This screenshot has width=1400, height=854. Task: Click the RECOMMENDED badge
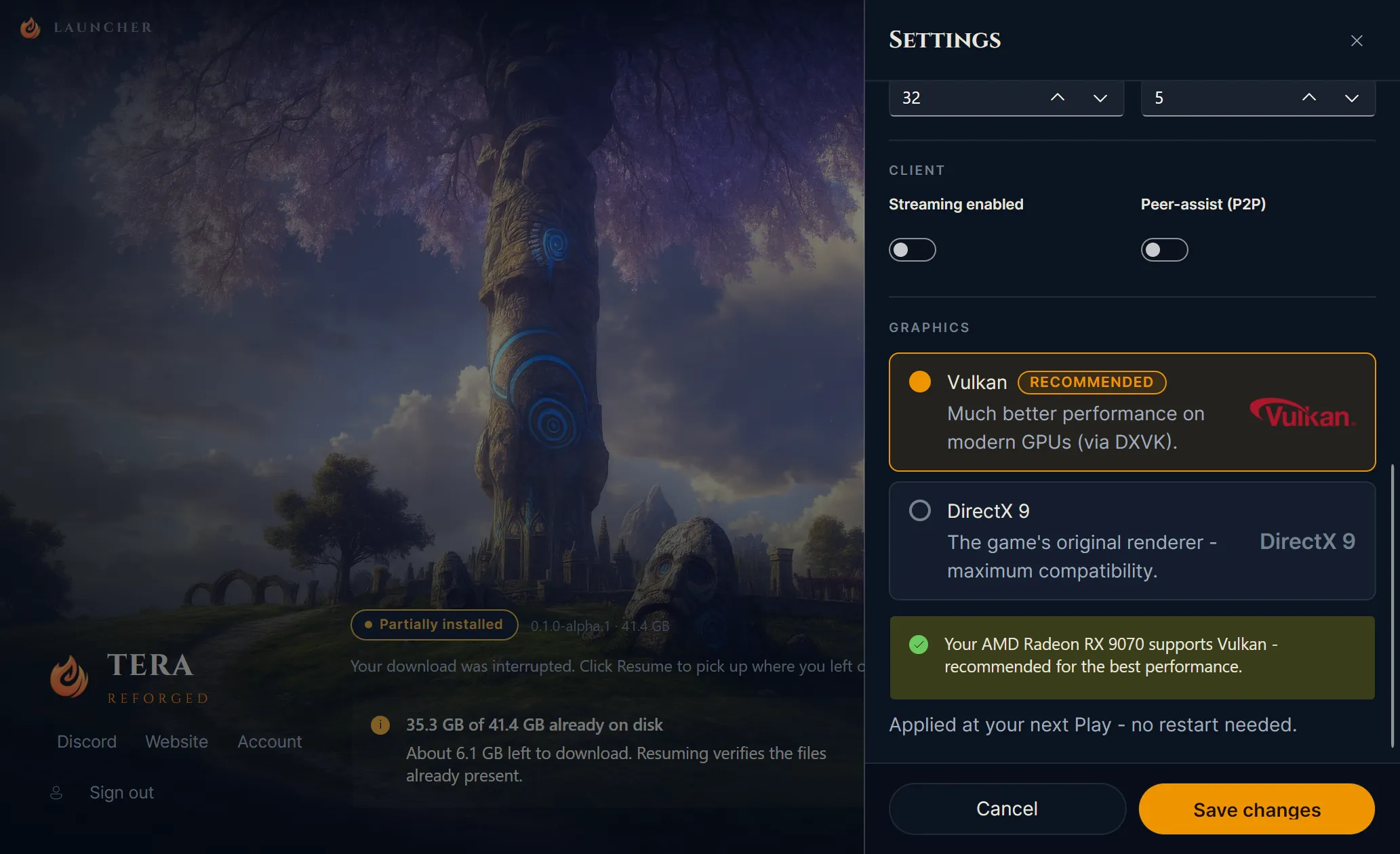tap(1092, 382)
